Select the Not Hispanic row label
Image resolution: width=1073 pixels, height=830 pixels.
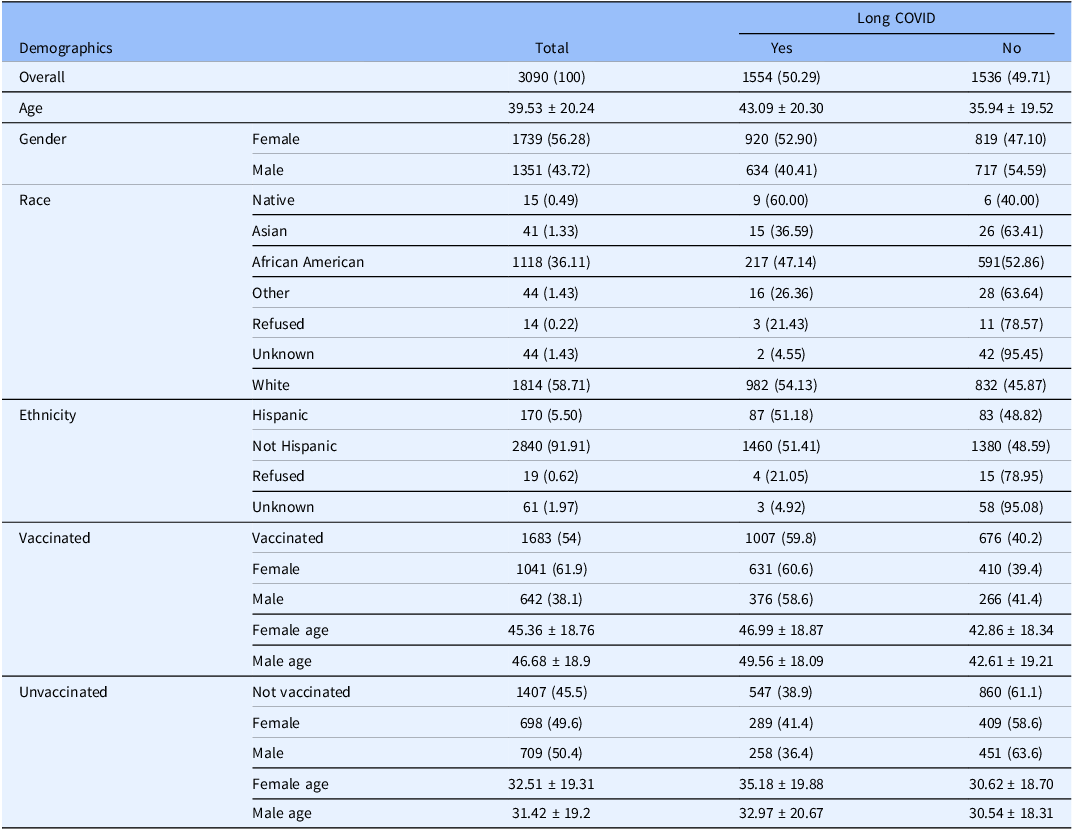[x=294, y=446]
